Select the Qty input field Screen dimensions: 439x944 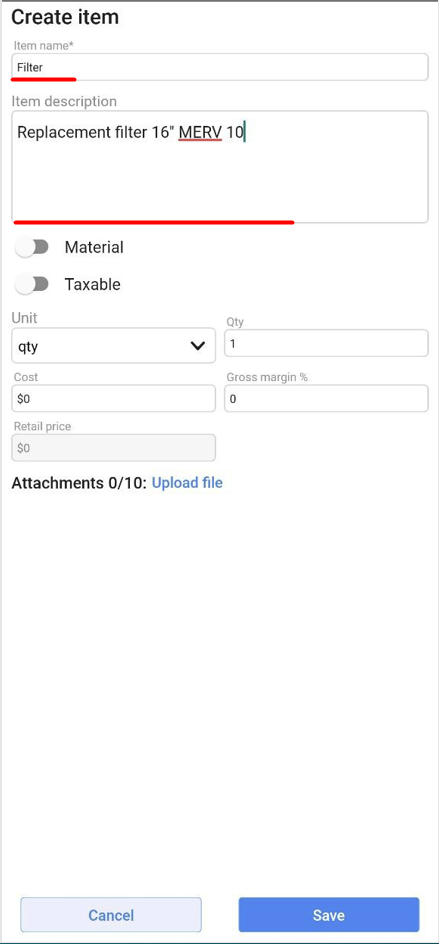point(326,343)
